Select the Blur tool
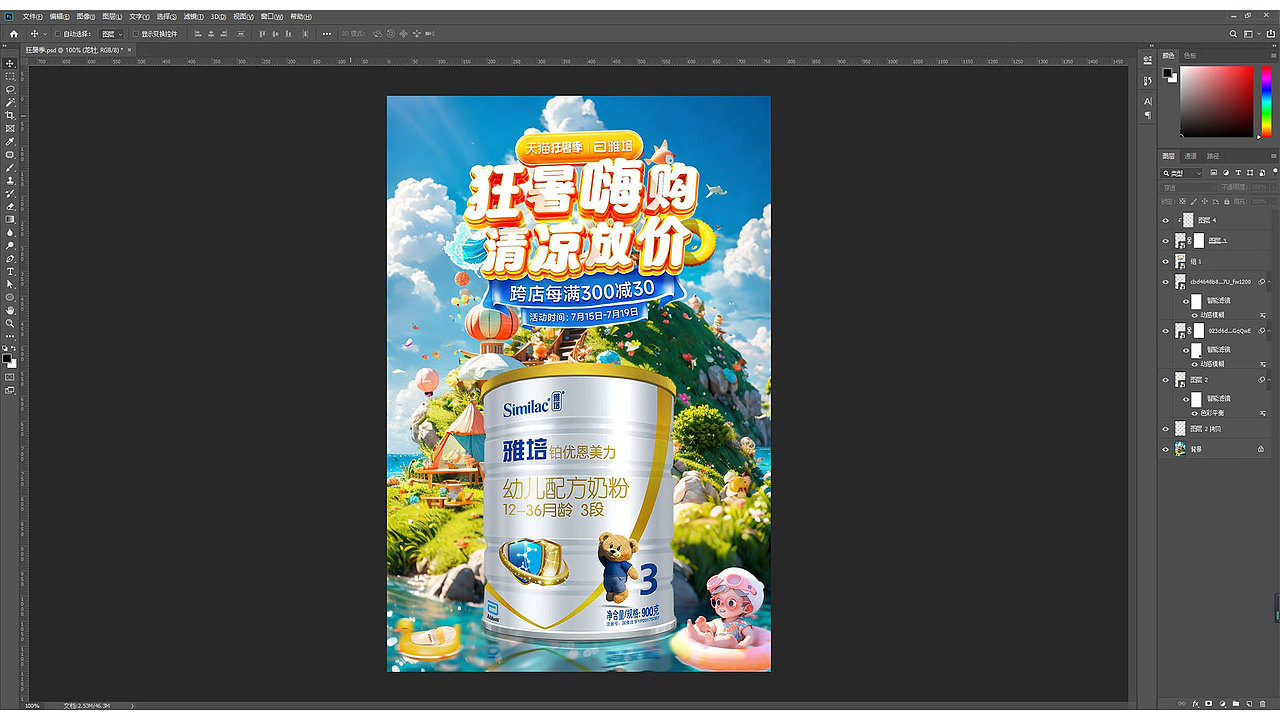 coord(10,232)
